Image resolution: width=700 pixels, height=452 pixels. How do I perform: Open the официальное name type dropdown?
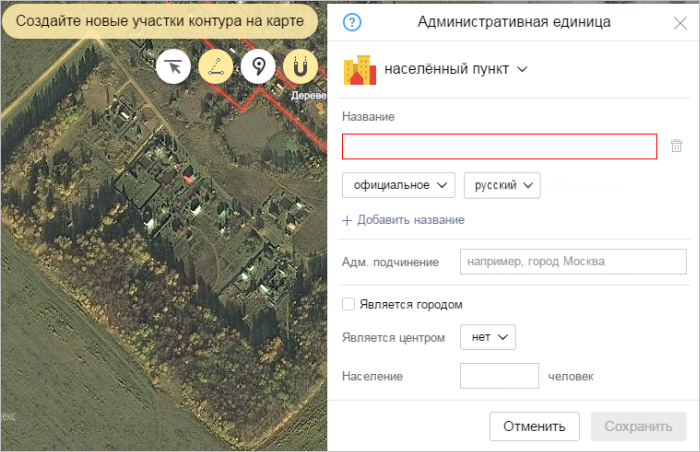pyautogui.click(x=398, y=185)
